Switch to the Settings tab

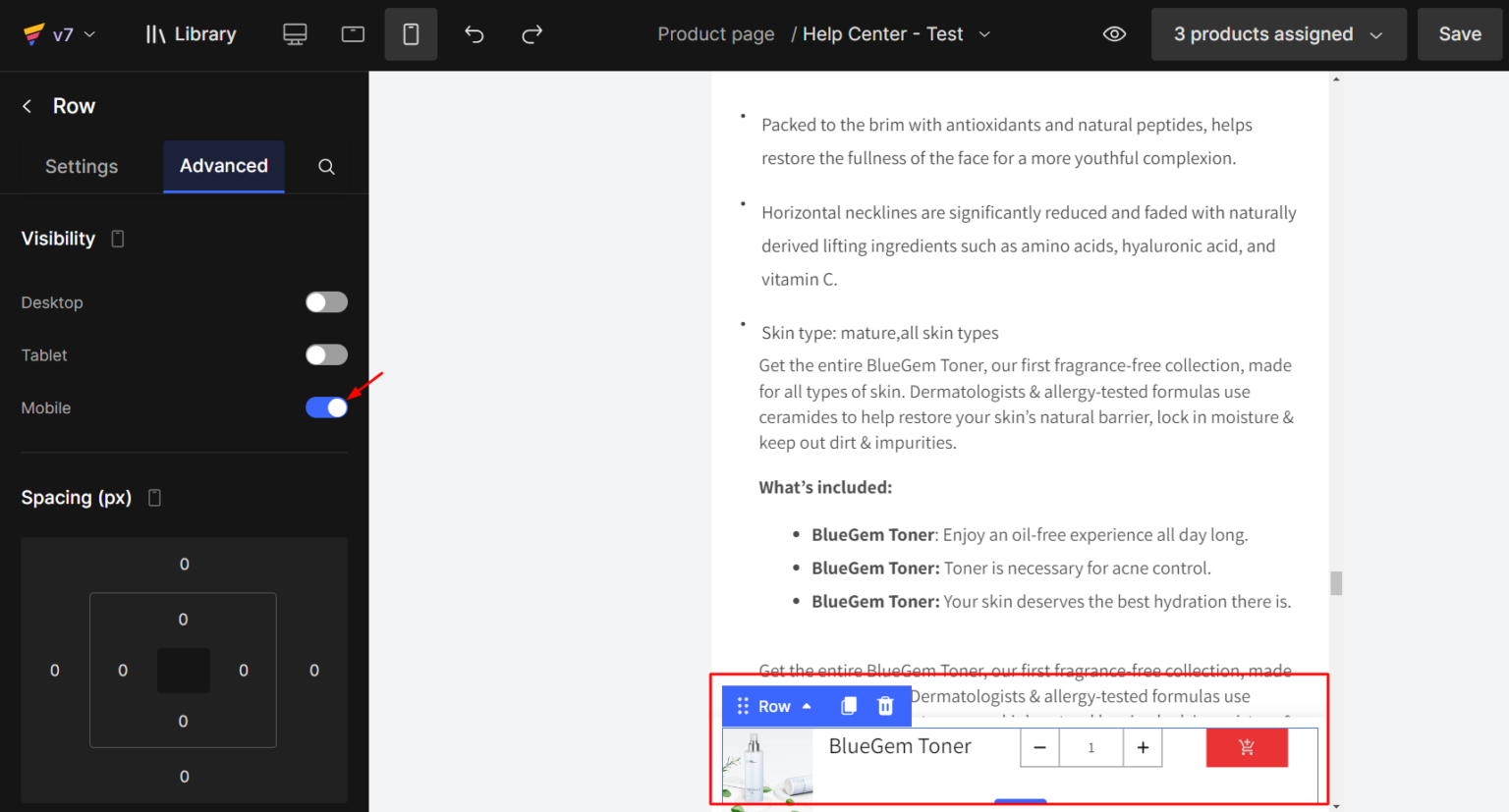tap(82, 167)
